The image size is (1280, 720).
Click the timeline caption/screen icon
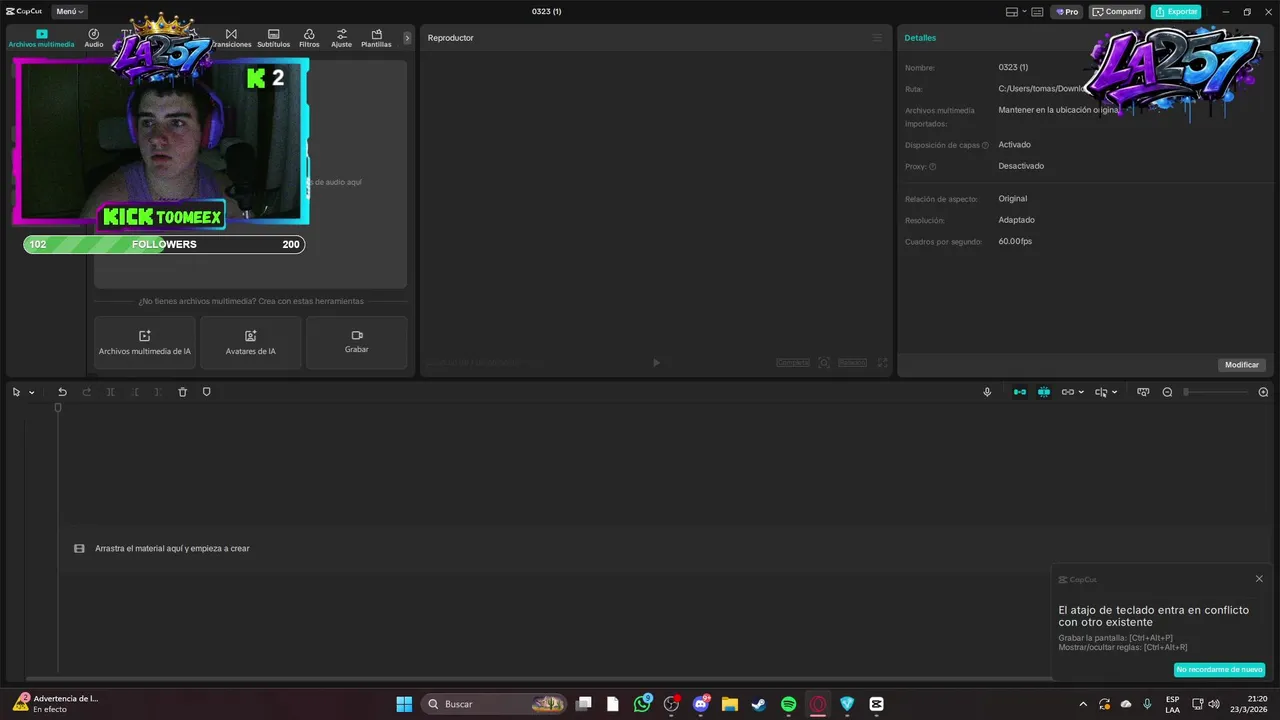(1143, 392)
